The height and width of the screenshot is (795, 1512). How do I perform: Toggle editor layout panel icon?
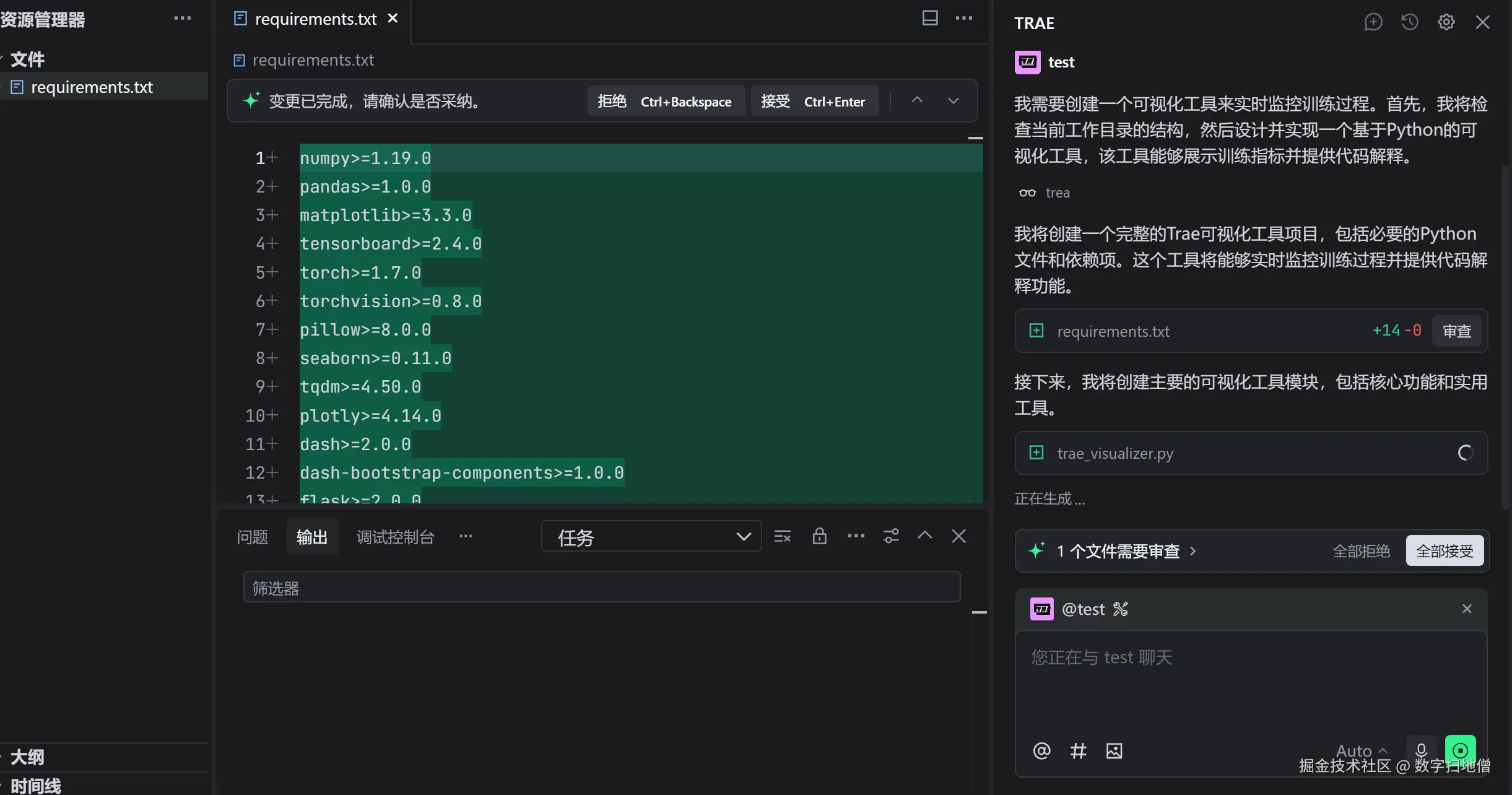929,18
